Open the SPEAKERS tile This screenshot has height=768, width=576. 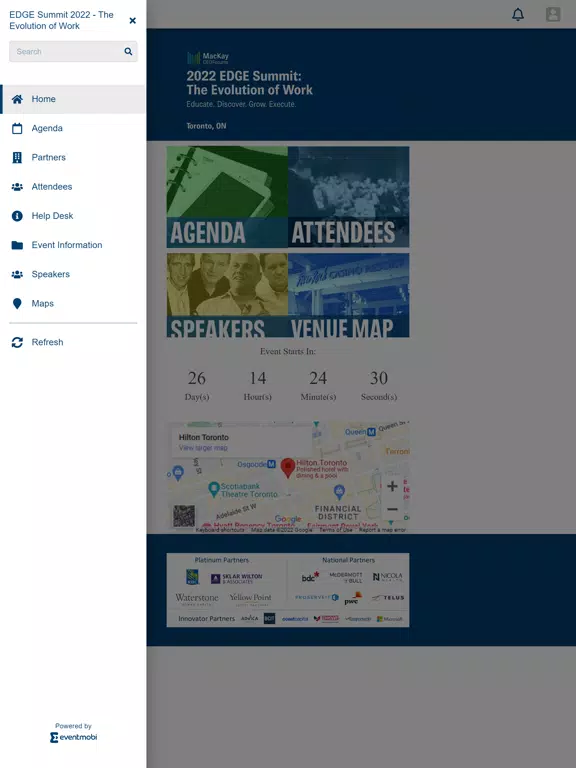(227, 295)
